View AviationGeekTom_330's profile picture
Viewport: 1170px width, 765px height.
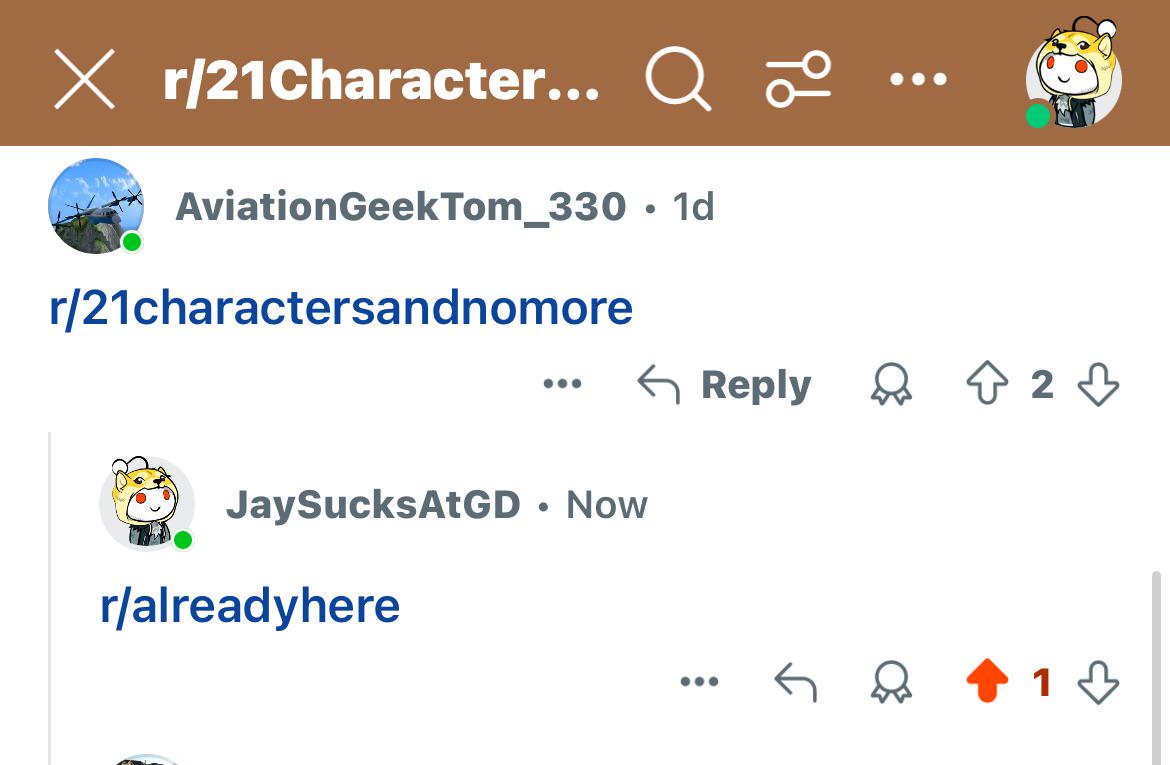(96, 206)
